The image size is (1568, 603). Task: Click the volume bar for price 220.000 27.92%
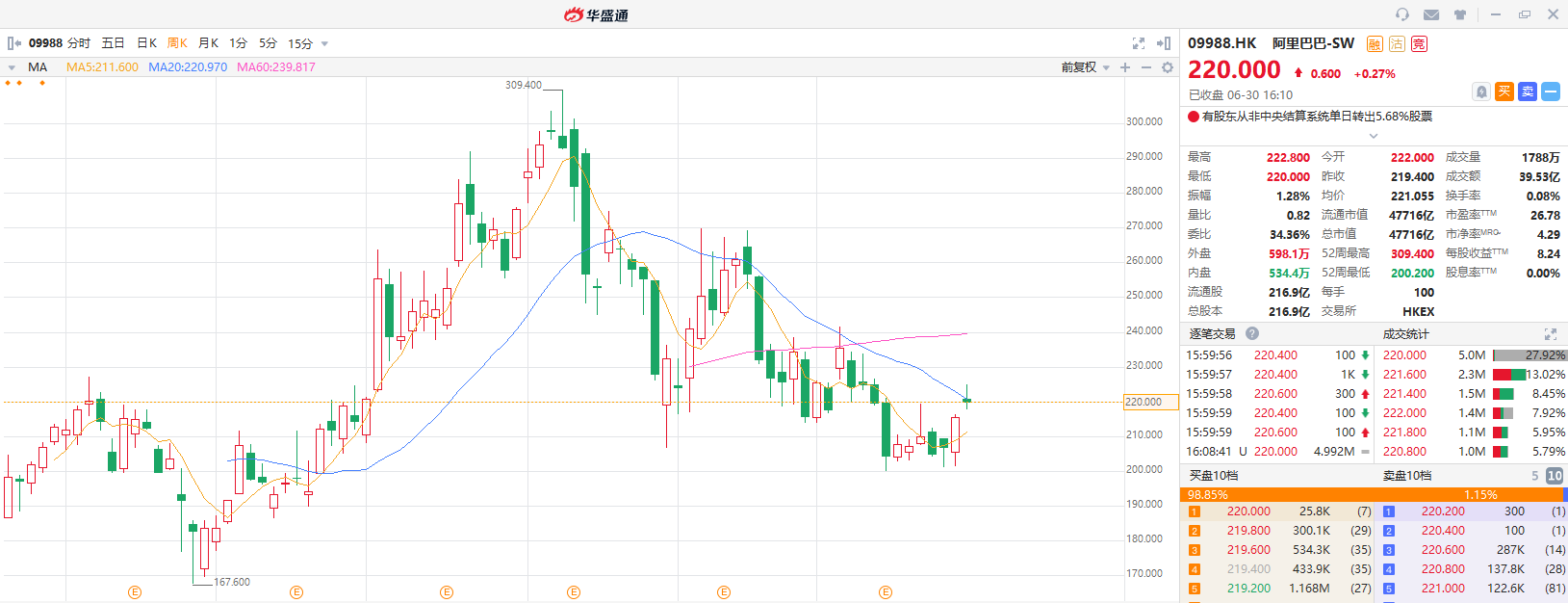(x=1529, y=355)
